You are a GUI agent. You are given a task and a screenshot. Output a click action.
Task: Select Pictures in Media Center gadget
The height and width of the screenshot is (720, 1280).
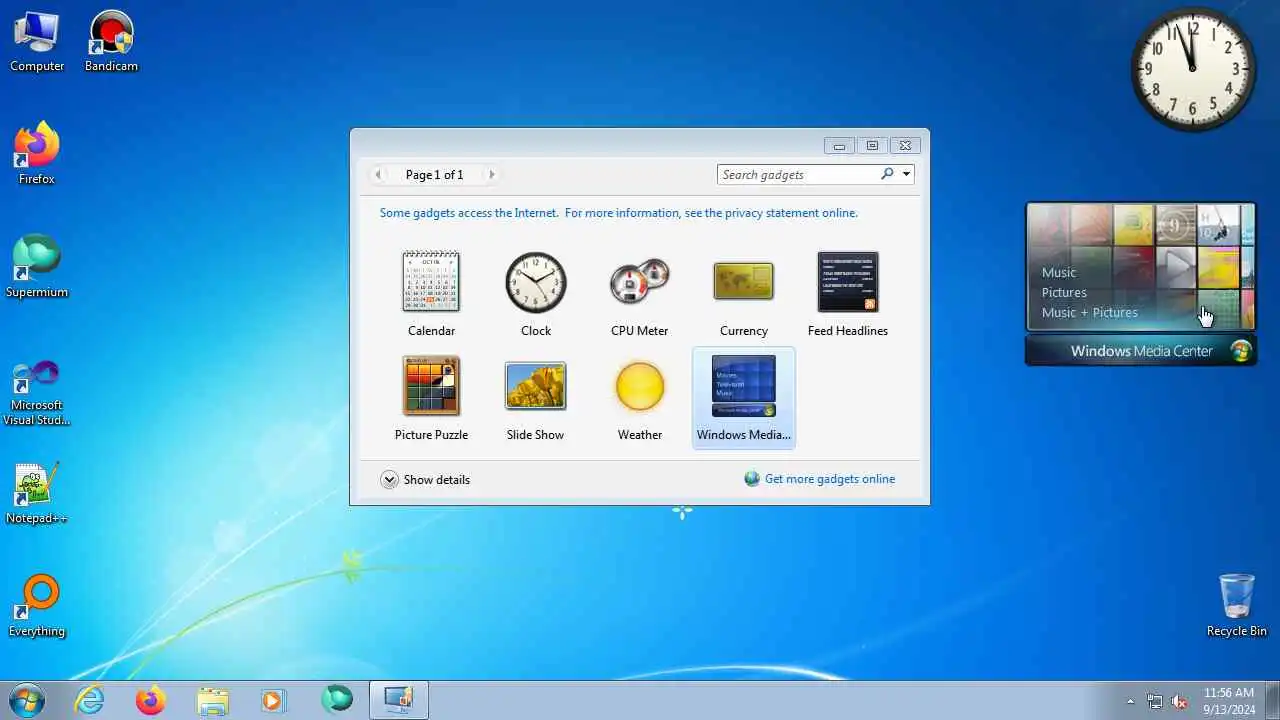click(1064, 292)
